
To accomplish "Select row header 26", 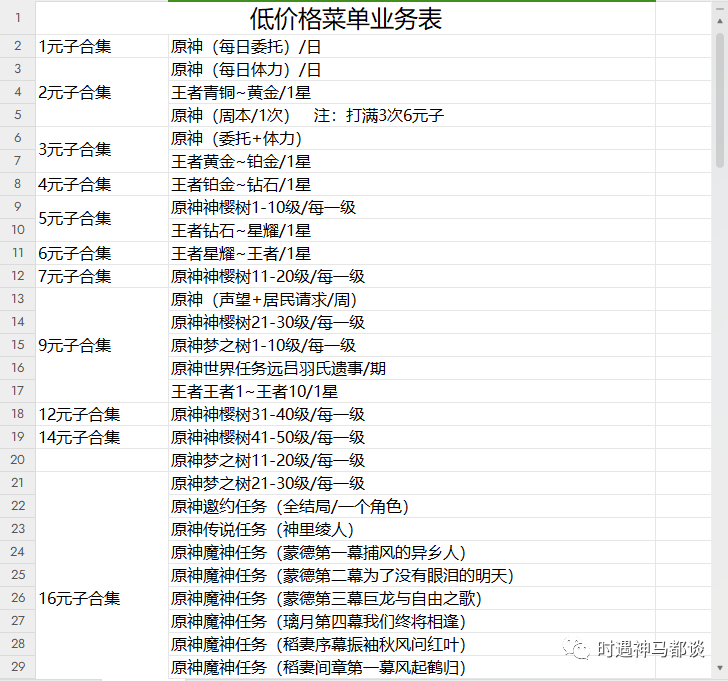I will pyautogui.click(x=18, y=597).
